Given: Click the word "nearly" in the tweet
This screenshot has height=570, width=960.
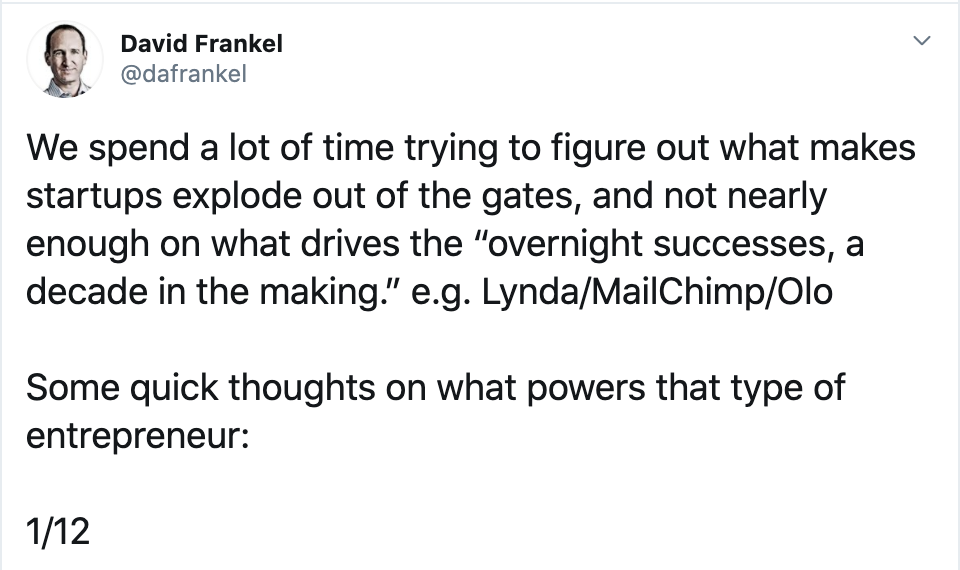Looking at the screenshot, I should [x=776, y=197].
